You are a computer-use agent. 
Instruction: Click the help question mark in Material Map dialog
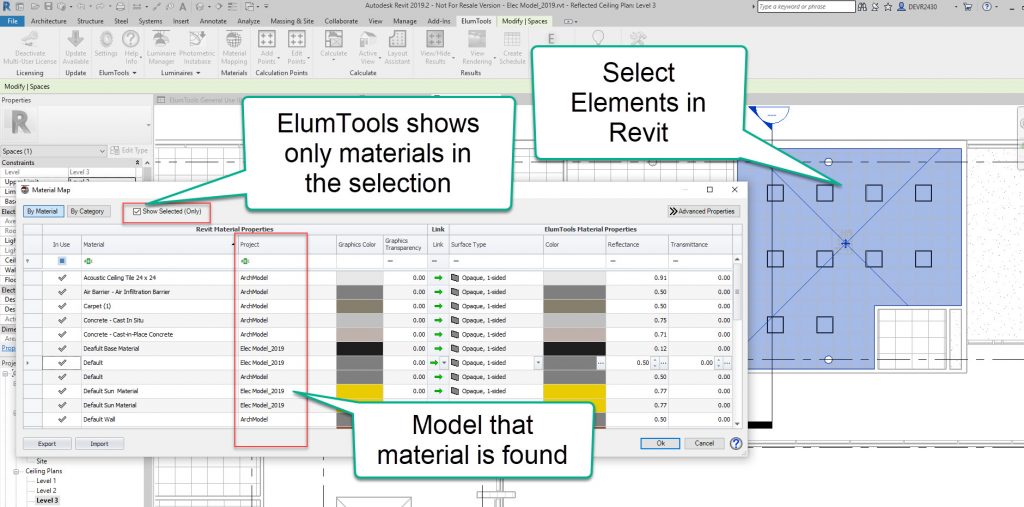click(x=736, y=443)
